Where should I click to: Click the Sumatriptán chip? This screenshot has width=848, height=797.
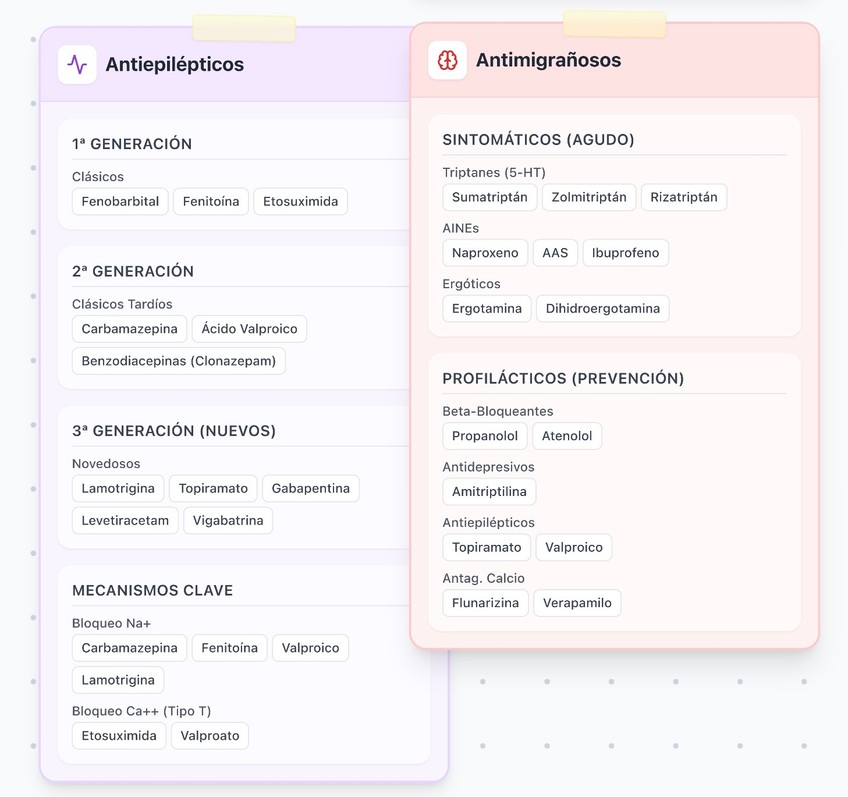(x=489, y=197)
